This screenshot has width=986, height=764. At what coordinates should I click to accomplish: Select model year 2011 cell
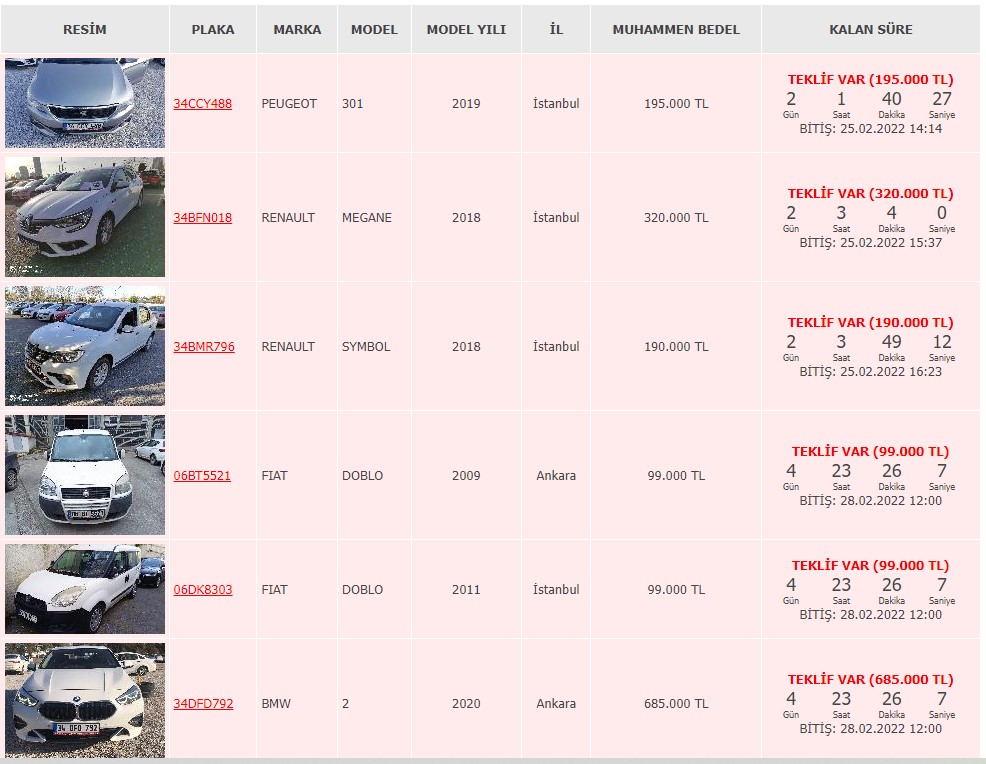pyautogui.click(x=466, y=590)
